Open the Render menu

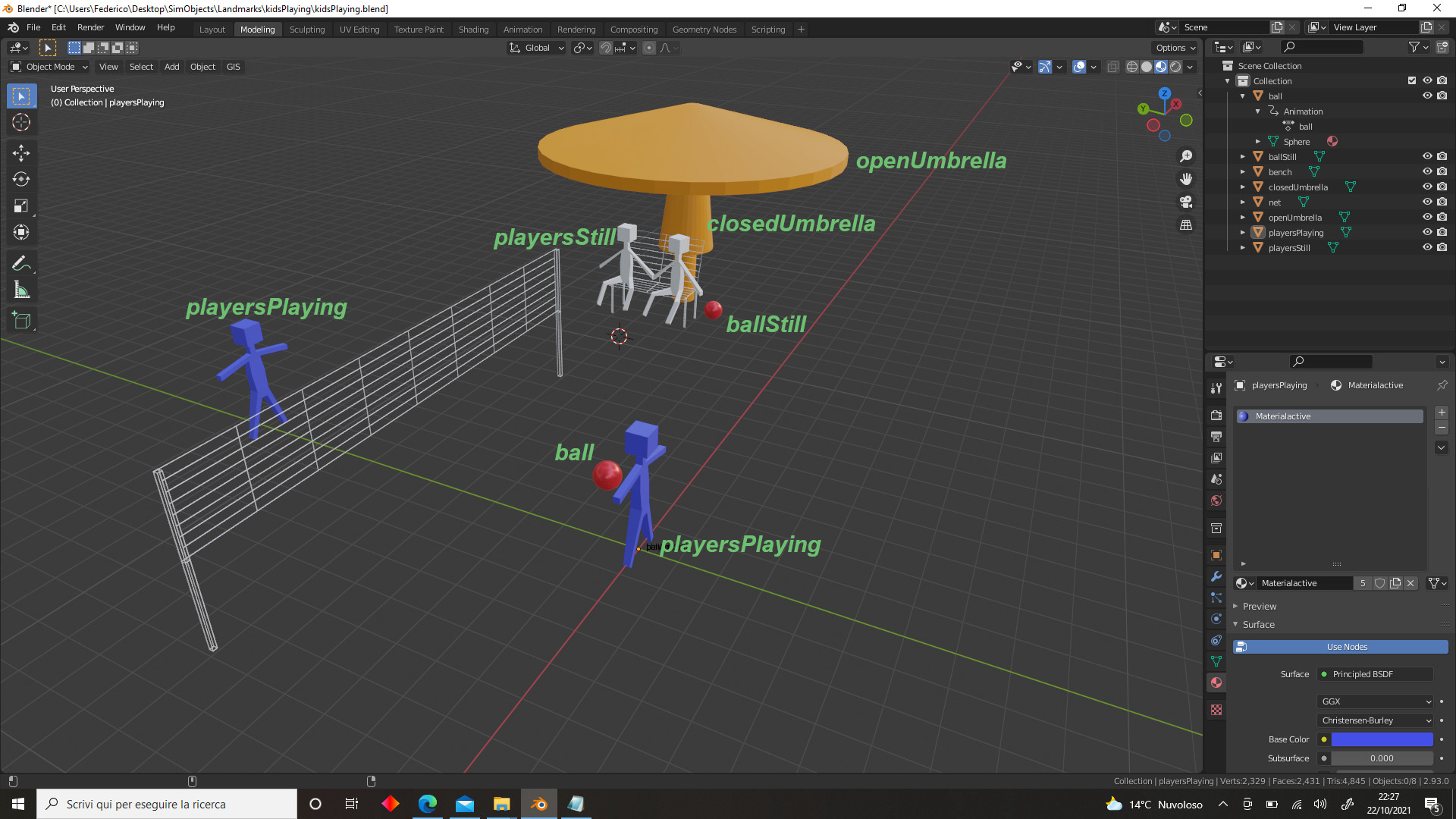tap(90, 27)
